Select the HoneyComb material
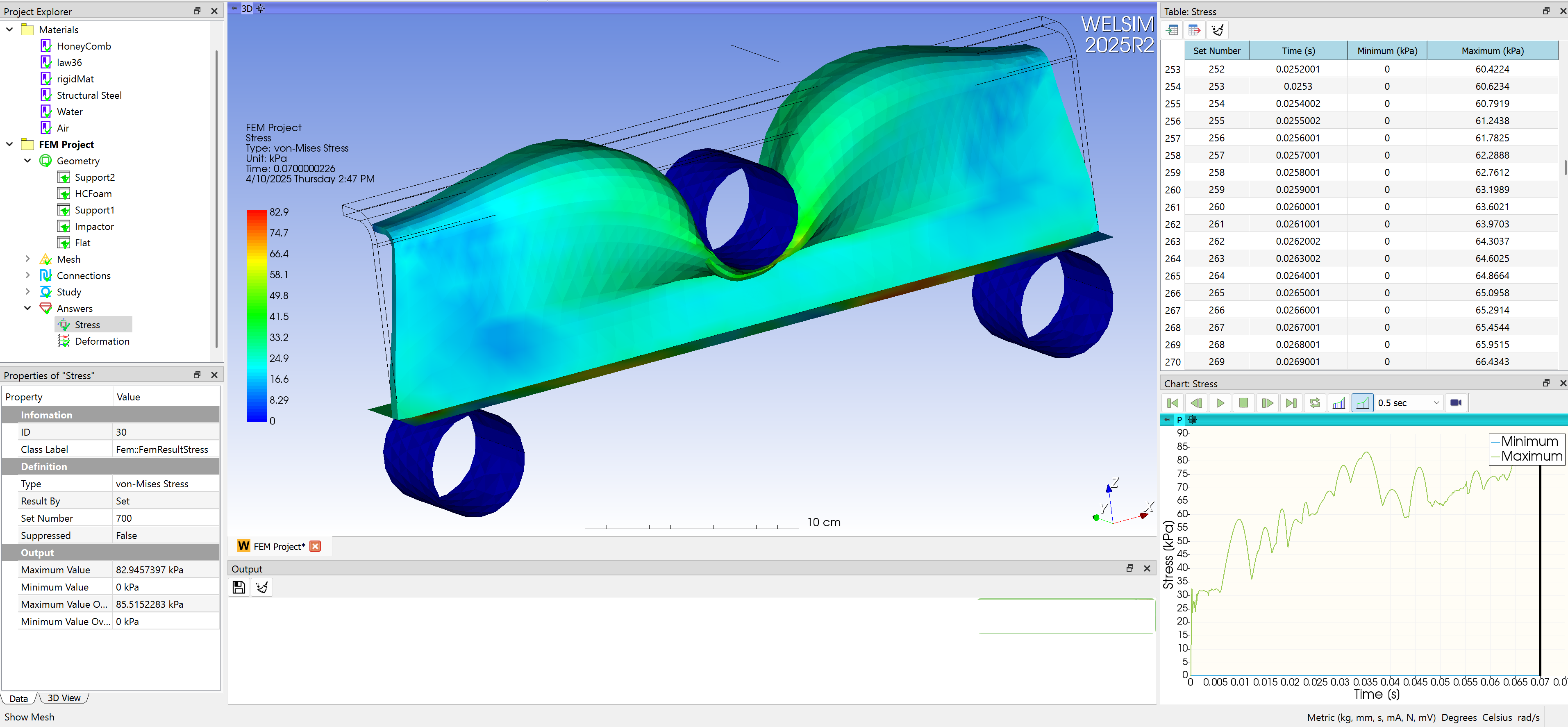Image resolution: width=1568 pixels, height=727 pixels. pyautogui.click(x=83, y=46)
